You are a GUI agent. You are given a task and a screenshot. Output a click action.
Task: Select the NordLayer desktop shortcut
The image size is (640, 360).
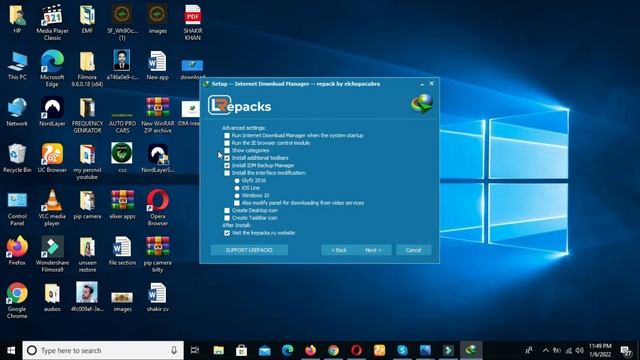tap(52, 112)
